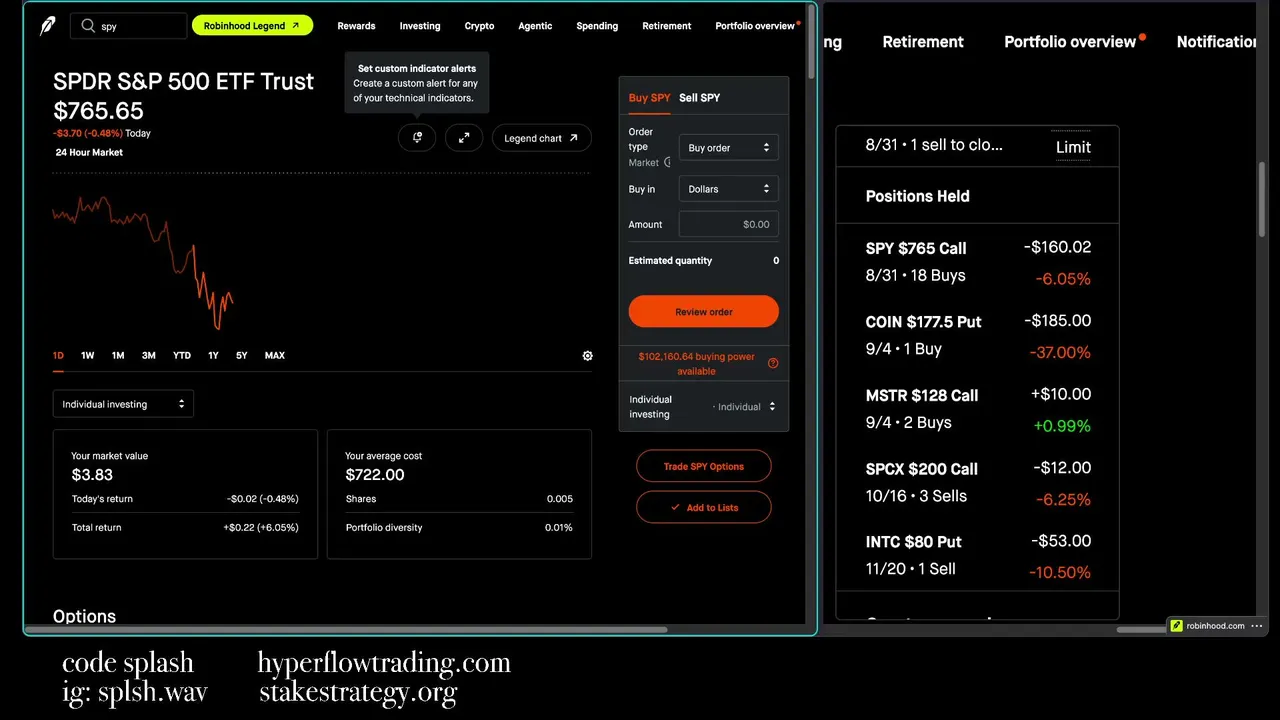Click the Market order info icon

667,162
